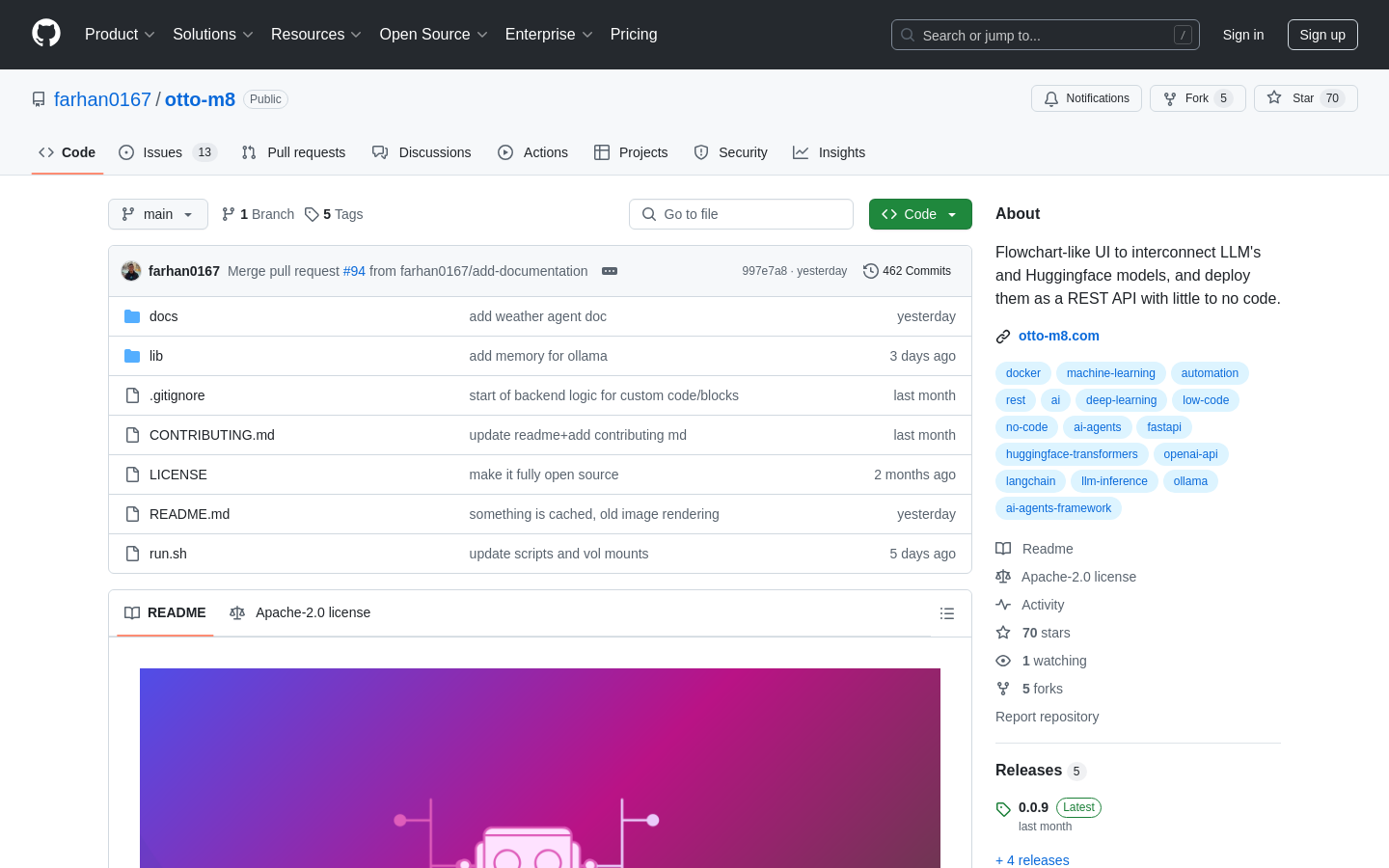View the 1 watching link
This screenshot has height=868, width=1389.
point(1041,661)
